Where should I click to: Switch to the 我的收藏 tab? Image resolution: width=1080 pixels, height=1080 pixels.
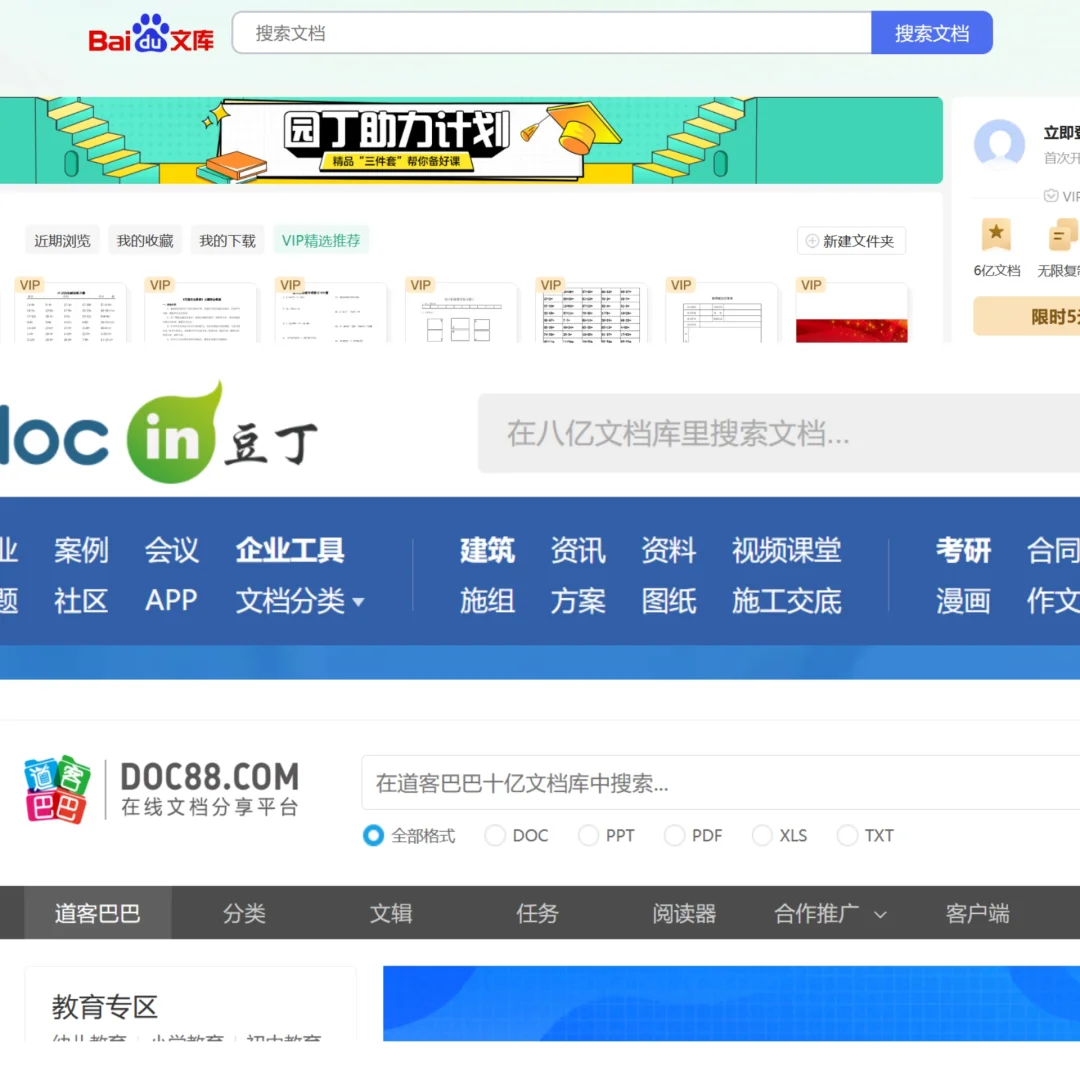[144, 240]
